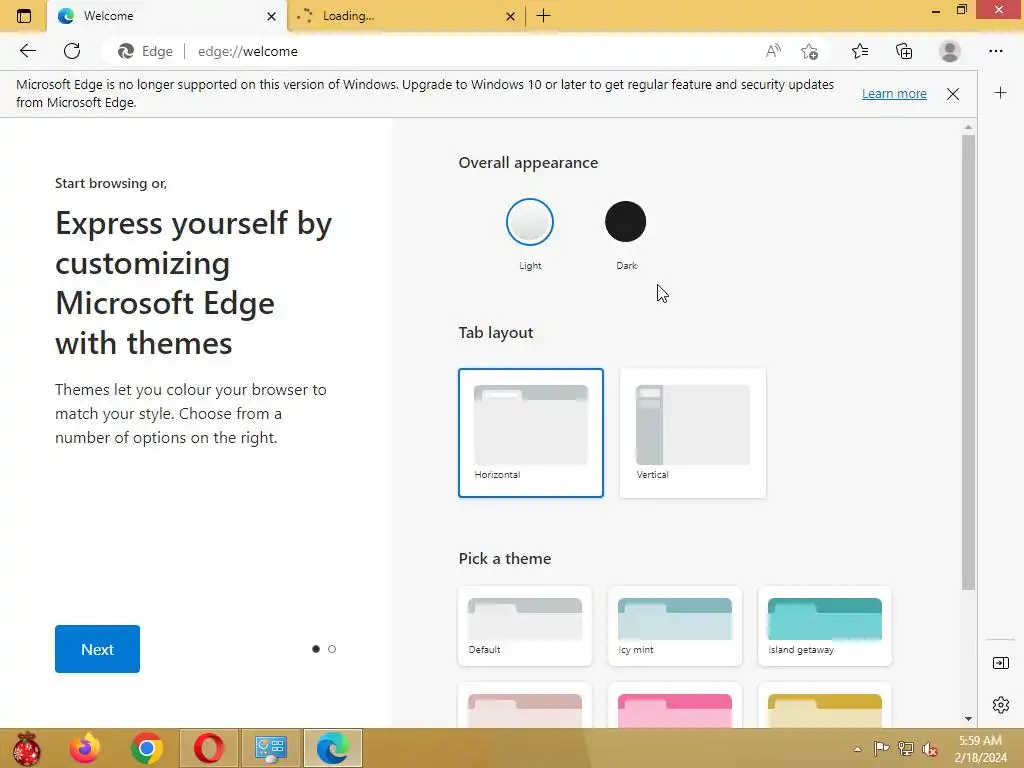This screenshot has height=768, width=1024.
Task: Show hidden system tray icons
Action: [857, 749]
